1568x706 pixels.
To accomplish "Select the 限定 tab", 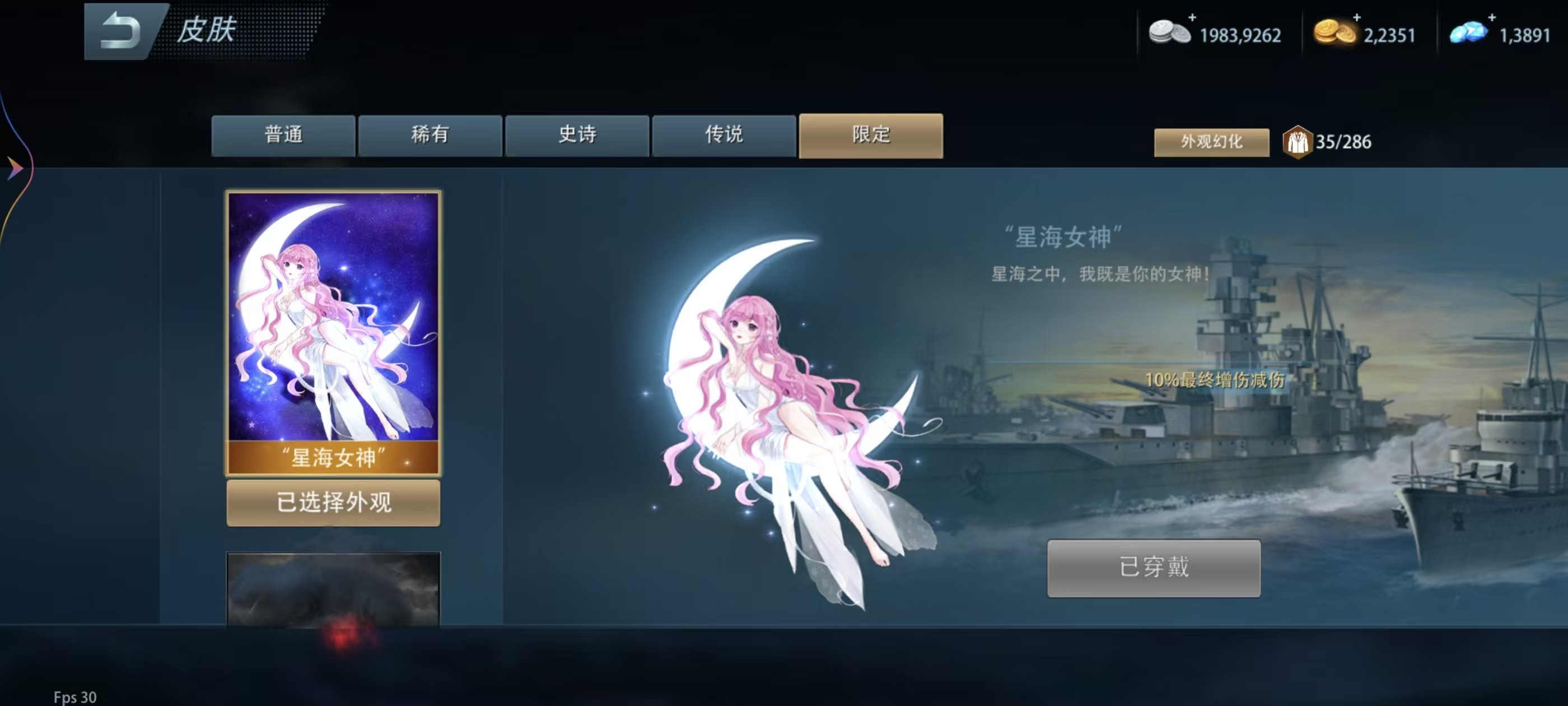I will pos(871,135).
